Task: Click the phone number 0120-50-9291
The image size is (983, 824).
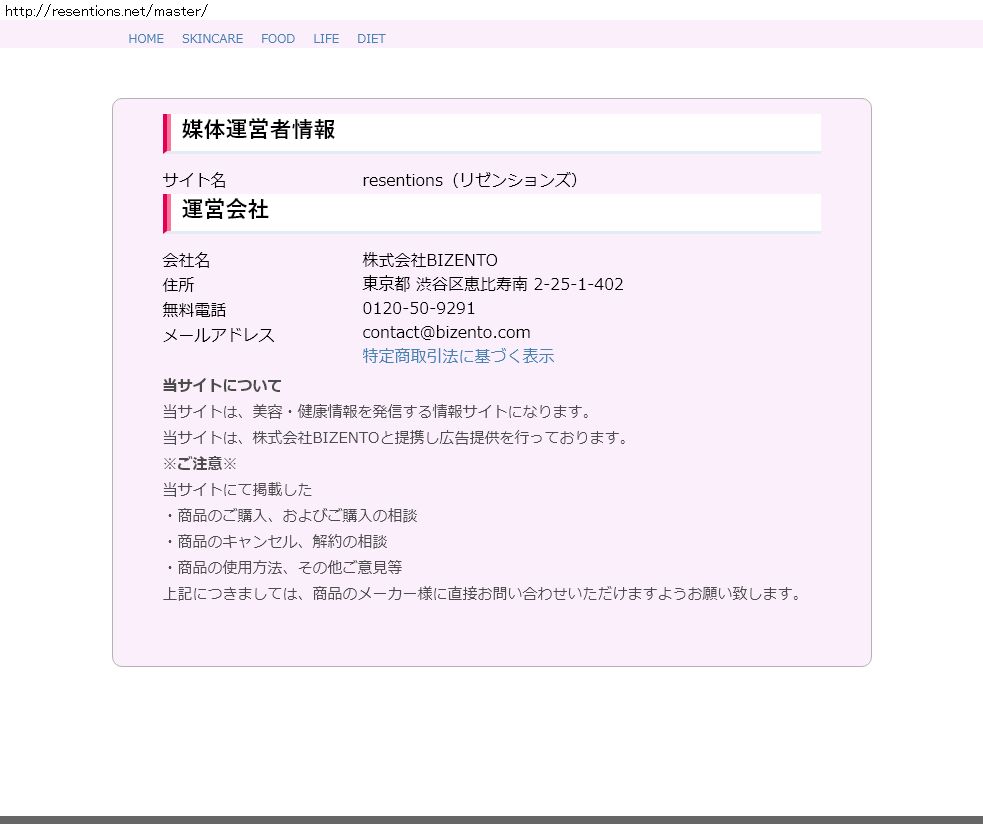Action: 419,308
